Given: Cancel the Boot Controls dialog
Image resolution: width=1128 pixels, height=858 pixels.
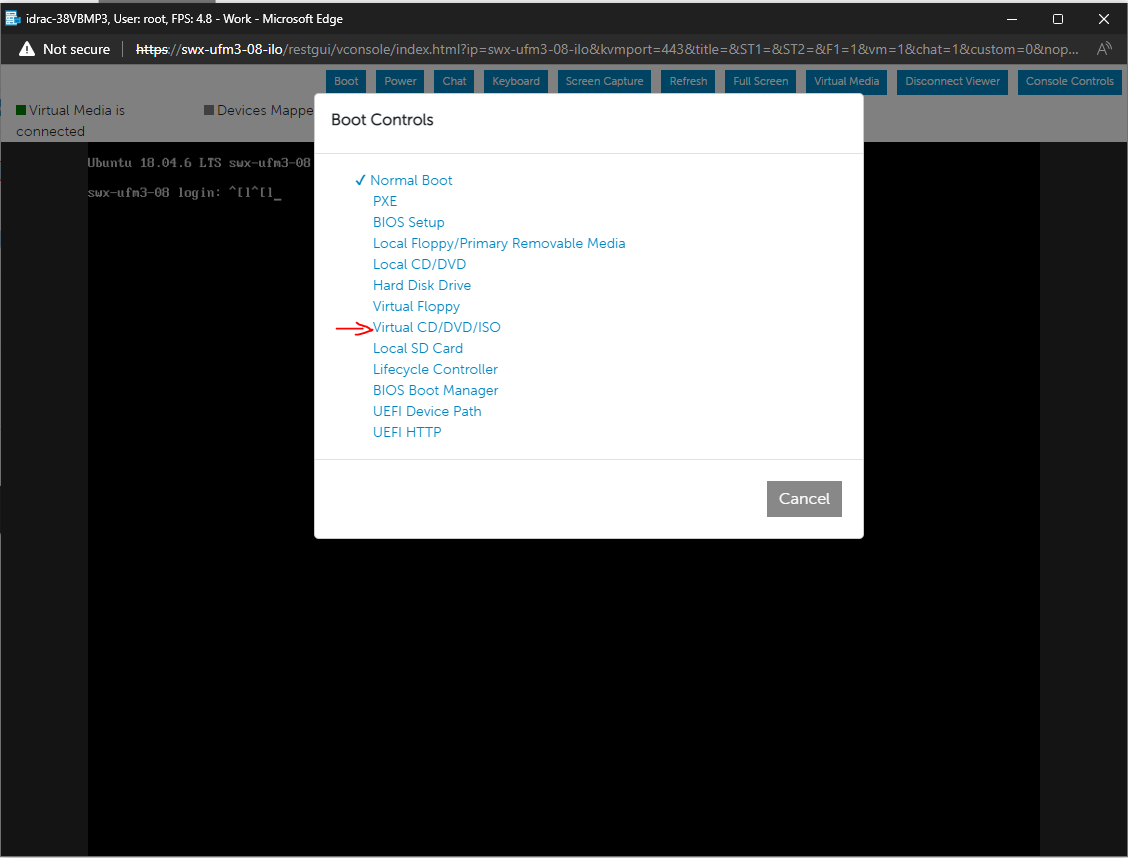Looking at the screenshot, I should pos(804,498).
